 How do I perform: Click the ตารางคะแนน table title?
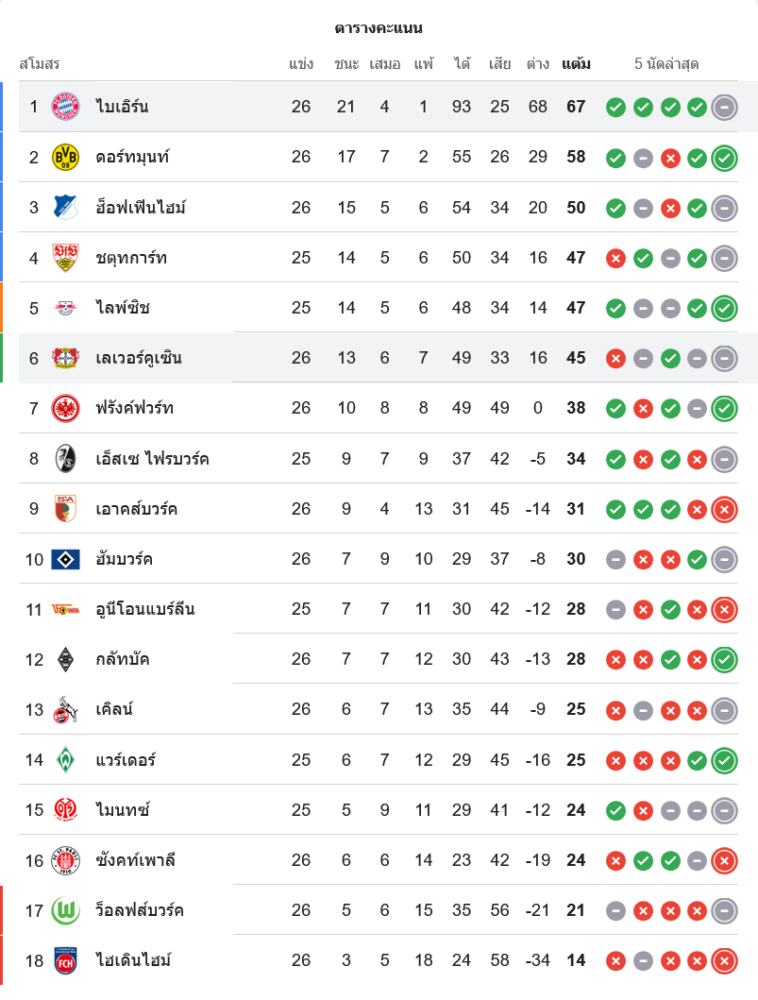[379, 27]
